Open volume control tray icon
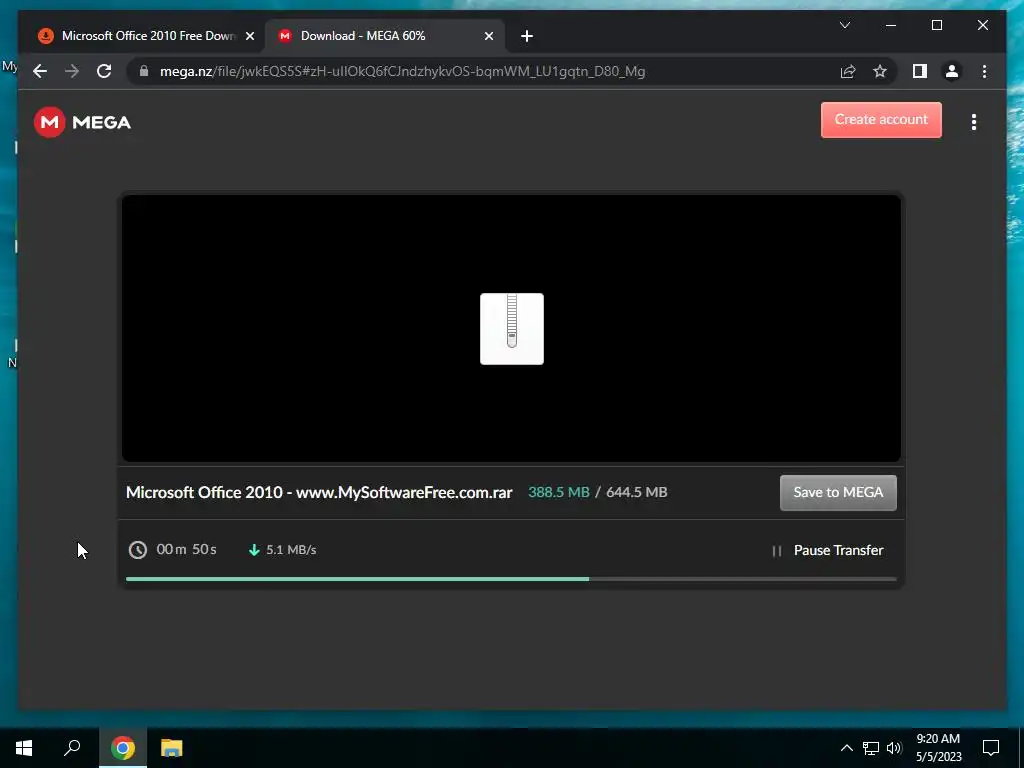The image size is (1024, 768). tap(894, 748)
